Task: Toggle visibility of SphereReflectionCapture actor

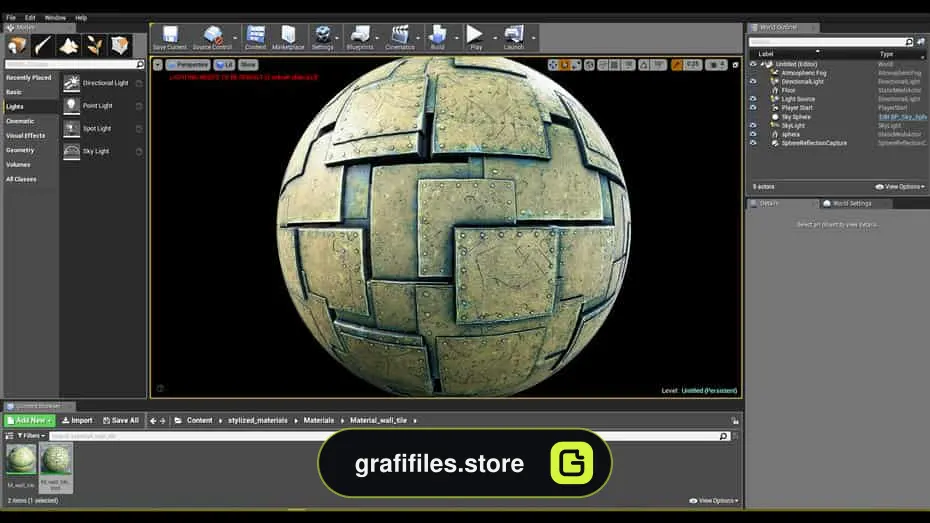Action: tap(753, 143)
